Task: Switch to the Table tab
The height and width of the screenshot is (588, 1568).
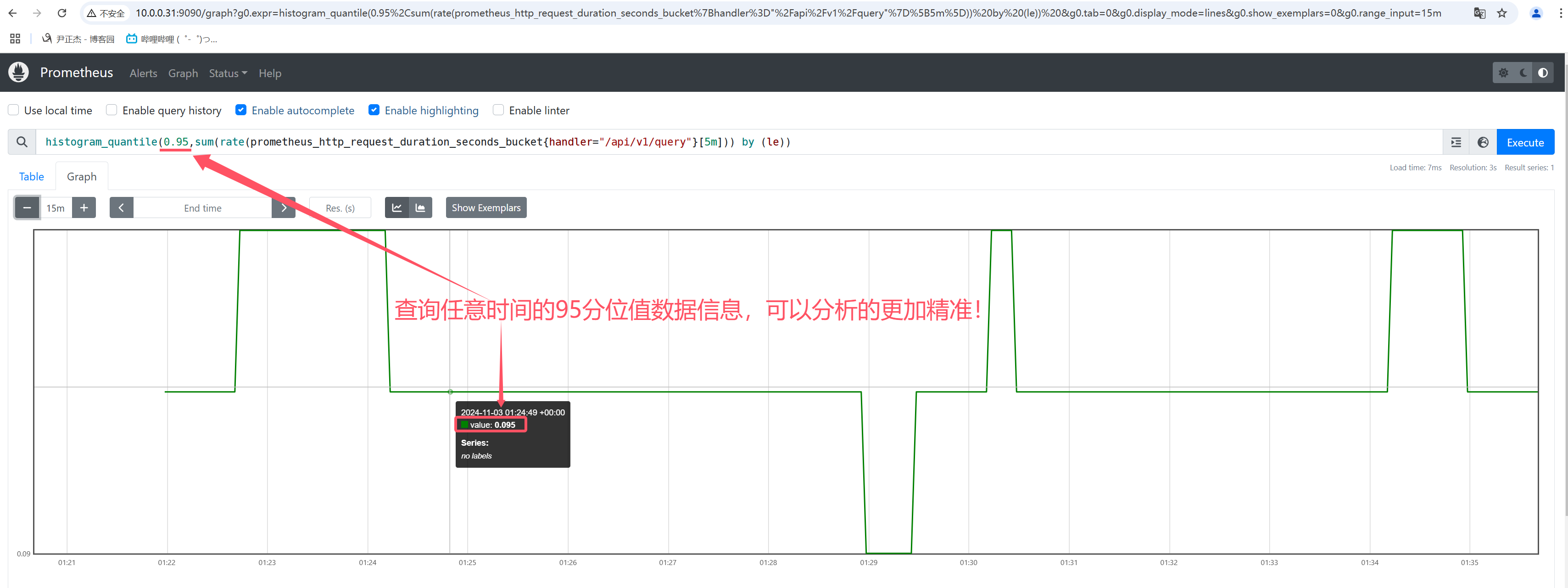Action: [32, 177]
